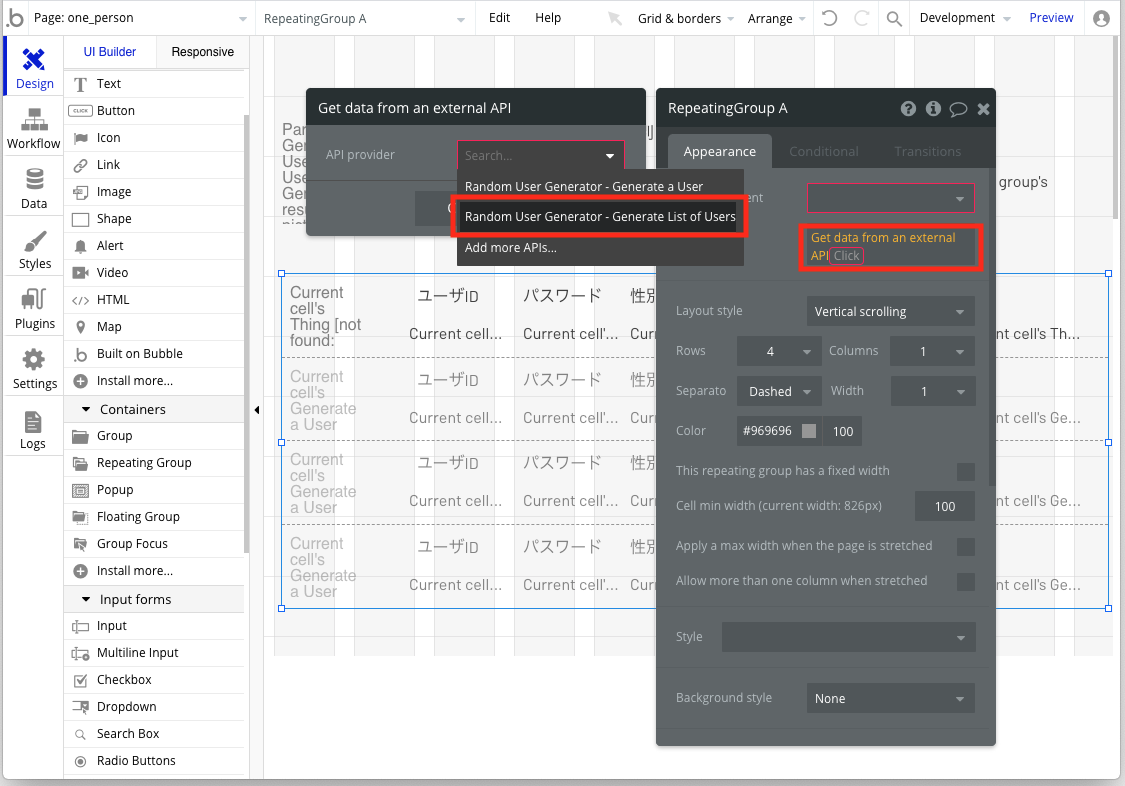1125x786 pixels.
Task: Select the Map element tool
Action: click(154, 327)
